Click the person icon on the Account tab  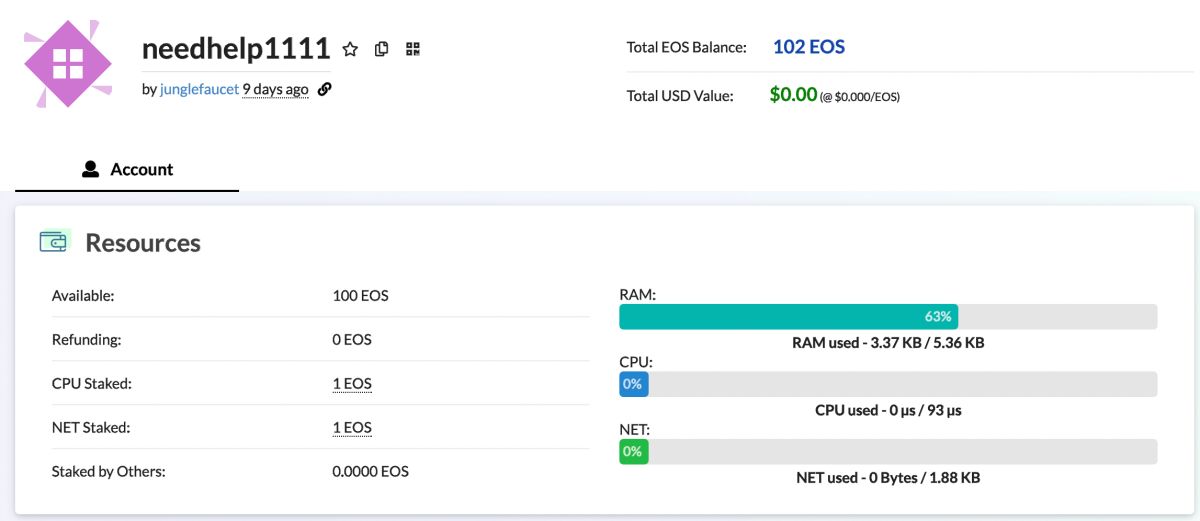tap(90, 169)
